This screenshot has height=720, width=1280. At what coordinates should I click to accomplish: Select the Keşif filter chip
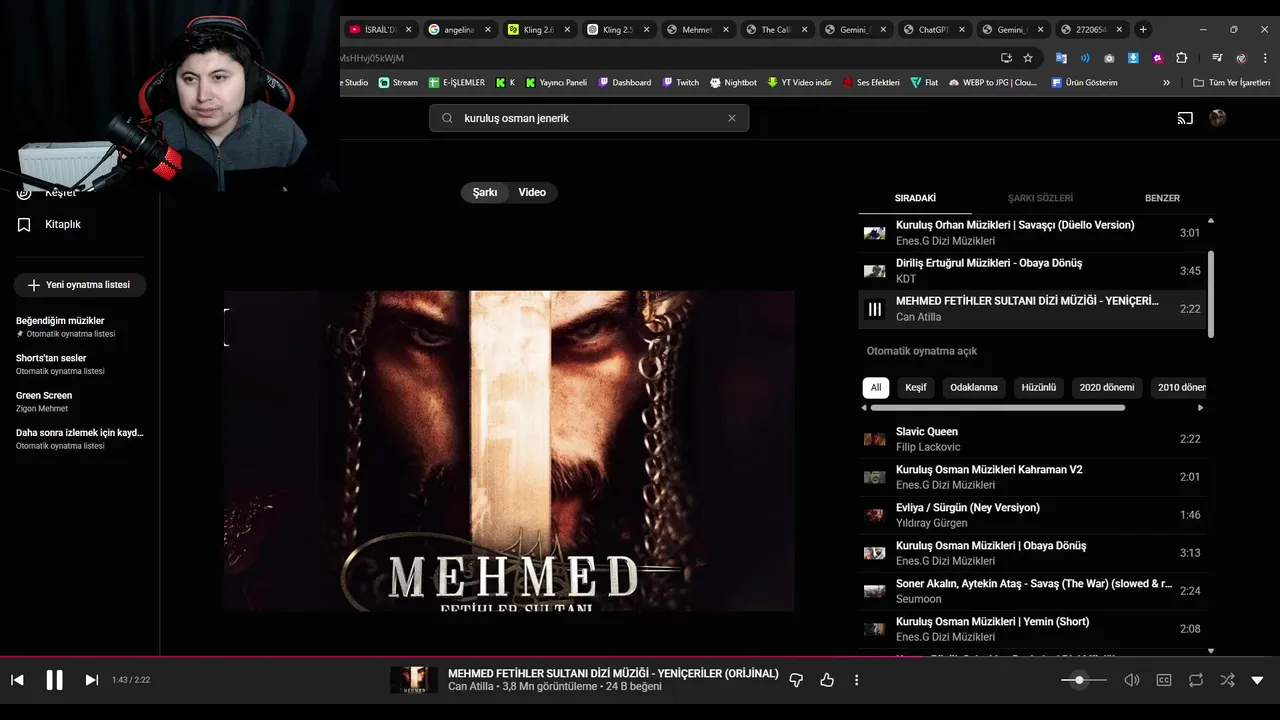click(x=916, y=387)
